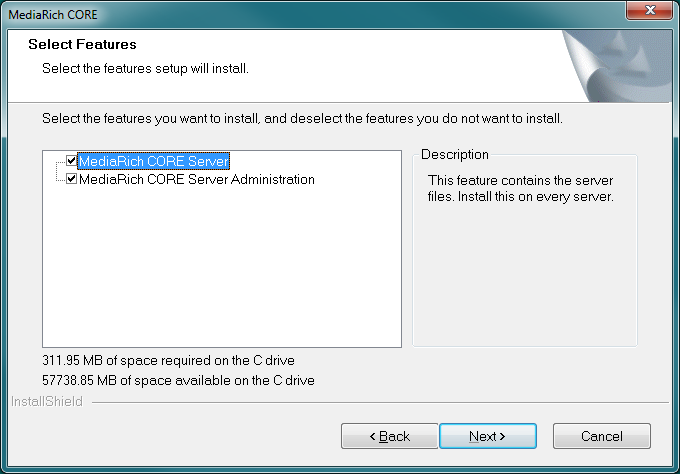Click the feature description text

[520, 188]
